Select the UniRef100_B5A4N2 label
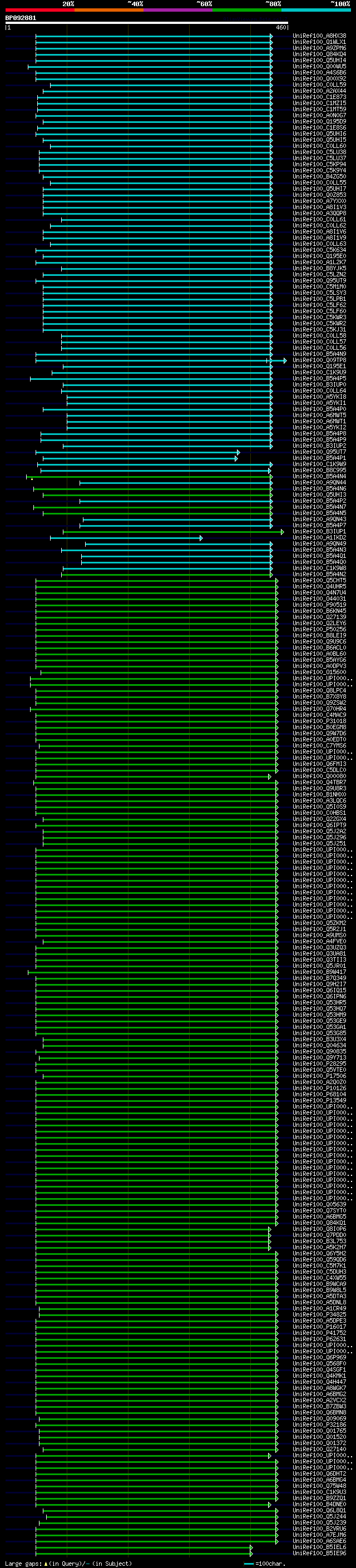 [319, 574]
